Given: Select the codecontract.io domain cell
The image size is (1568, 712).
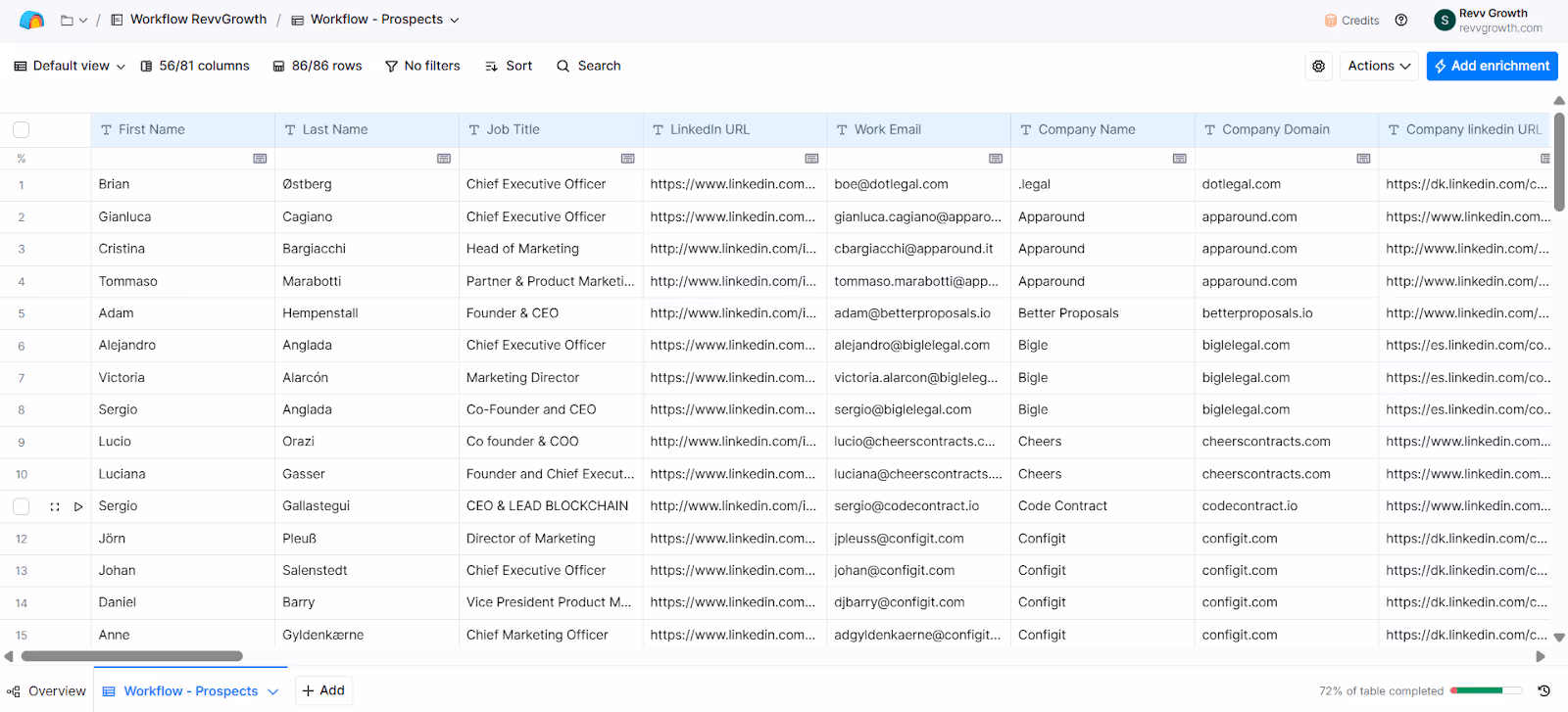Looking at the screenshot, I should pyautogui.click(x=1287, y=506).
